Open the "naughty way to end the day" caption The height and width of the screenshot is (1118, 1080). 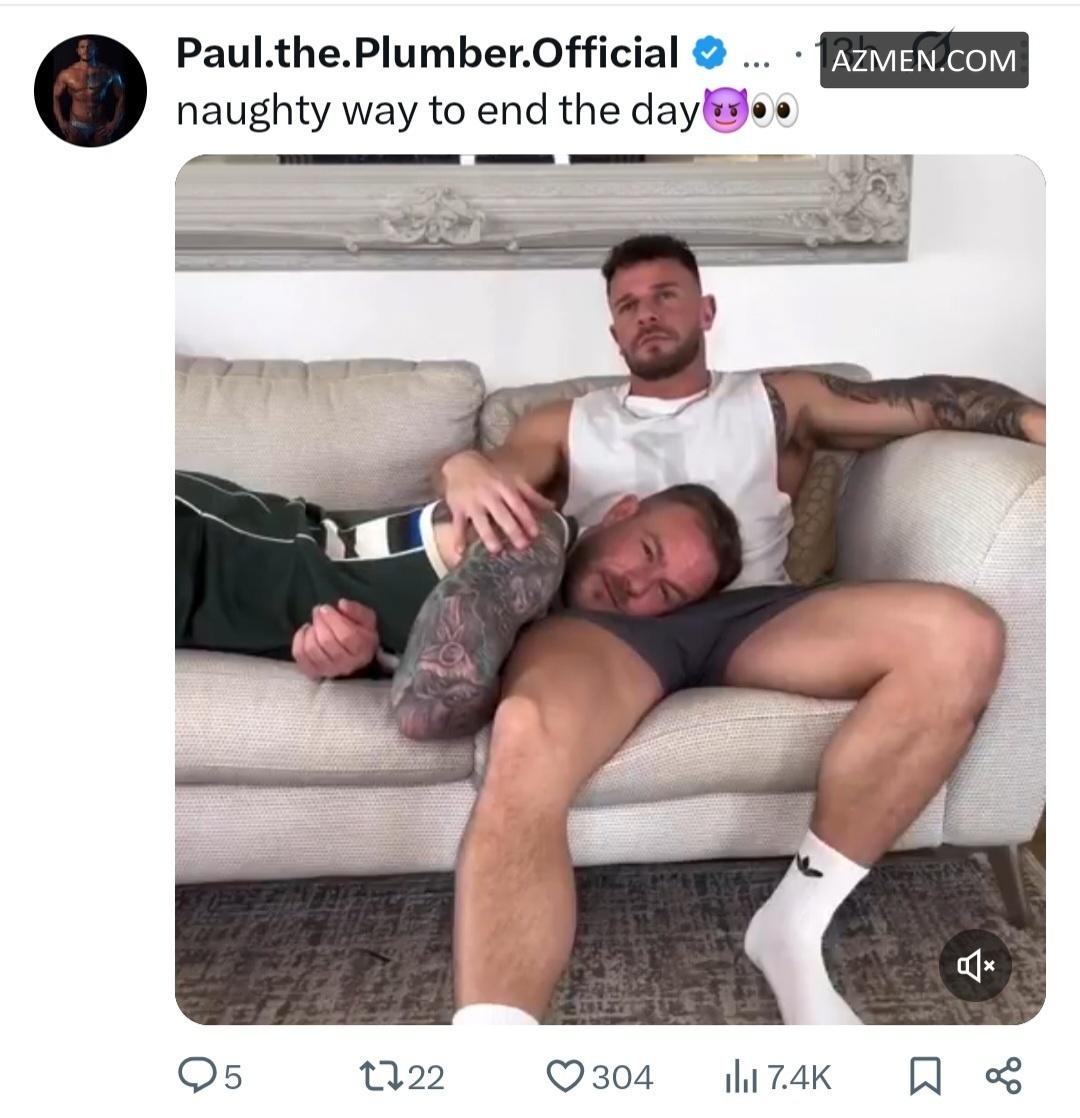pos(437,112)
